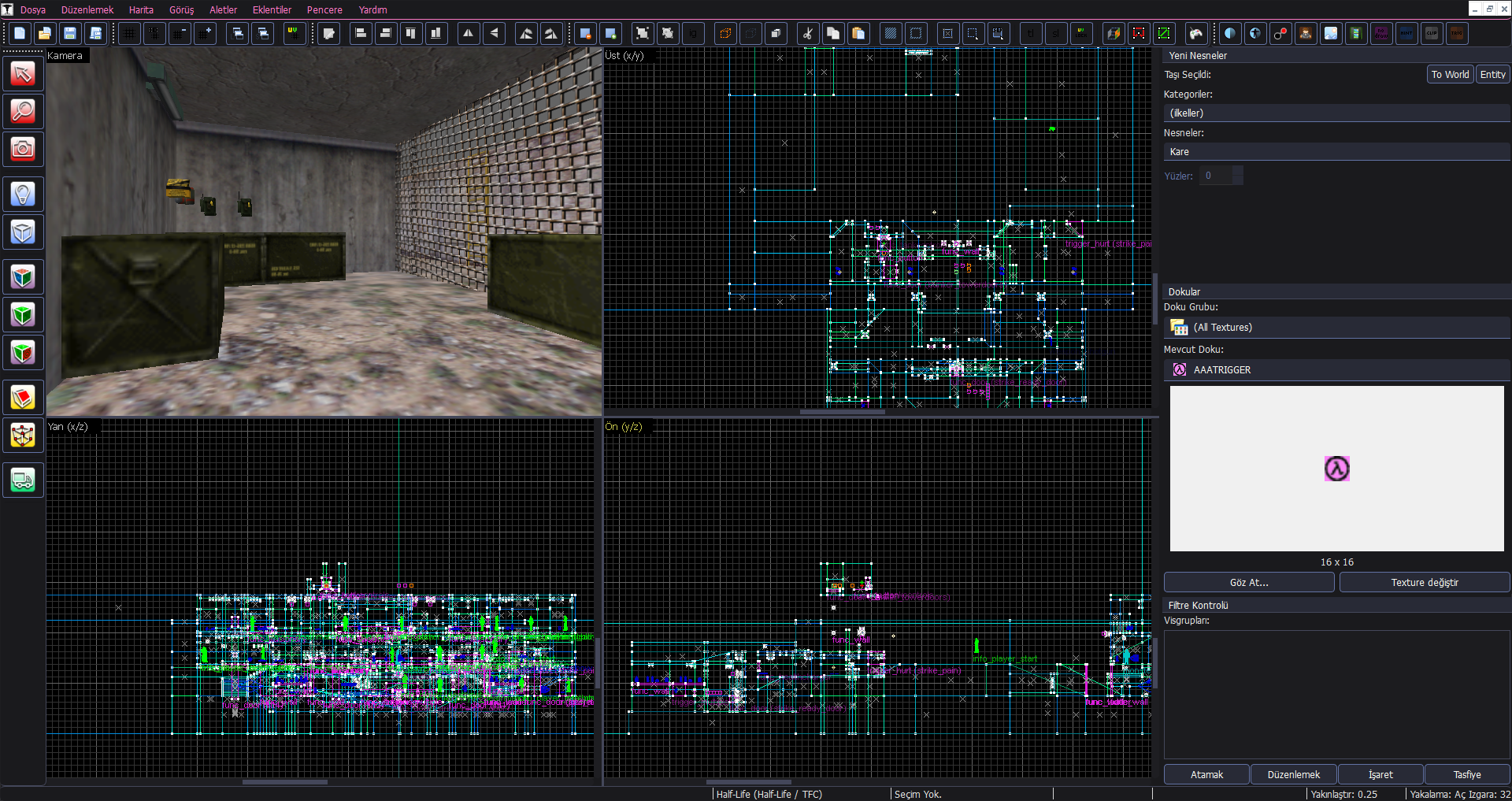The width and height of the screenshot is (1512, 801).
Task: Click the AAATRIGGER texture preview thumbnail
Action: 1336,469
